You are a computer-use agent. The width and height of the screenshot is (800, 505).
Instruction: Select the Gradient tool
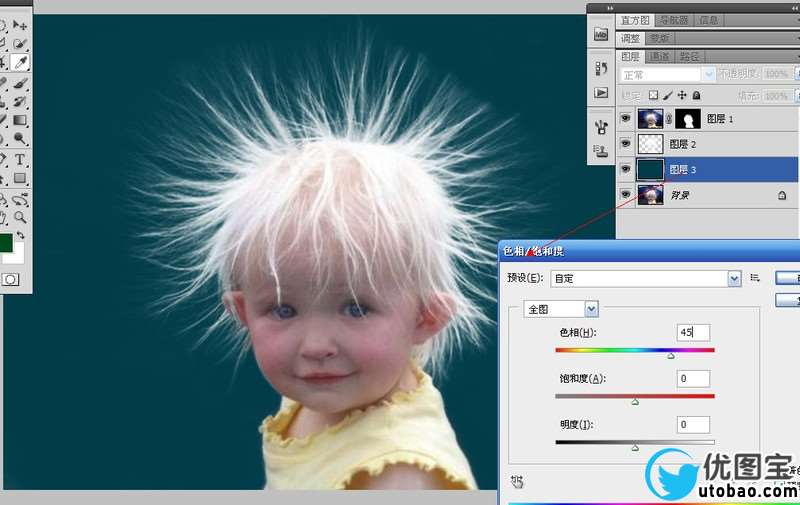pyautogui.click(x=20, y=120)
